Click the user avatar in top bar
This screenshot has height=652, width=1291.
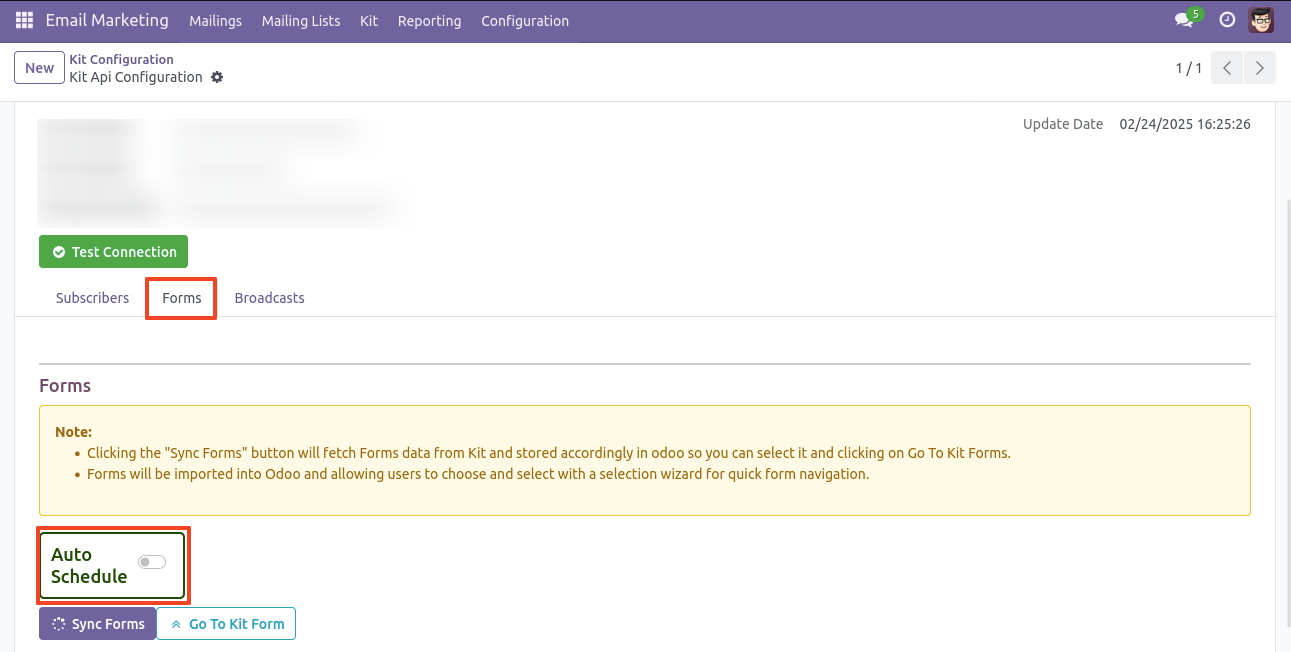[x=1261, y=20]
